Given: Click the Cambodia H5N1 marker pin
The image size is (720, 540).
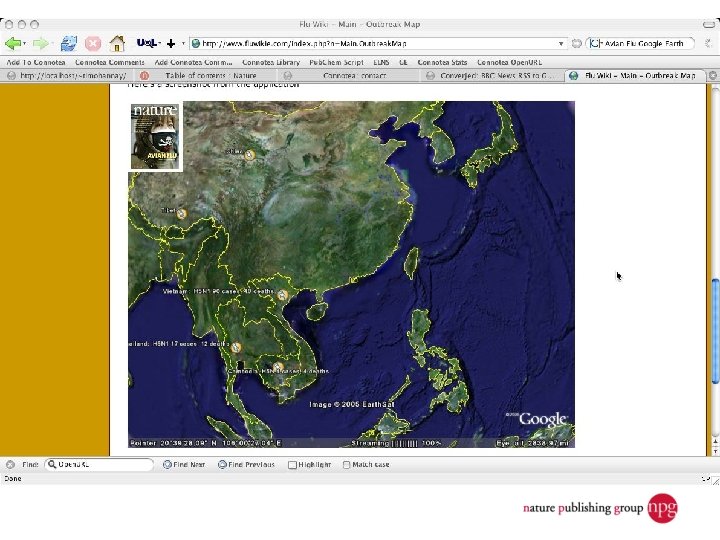Looking at the screenshot, I should click(278, 367).
